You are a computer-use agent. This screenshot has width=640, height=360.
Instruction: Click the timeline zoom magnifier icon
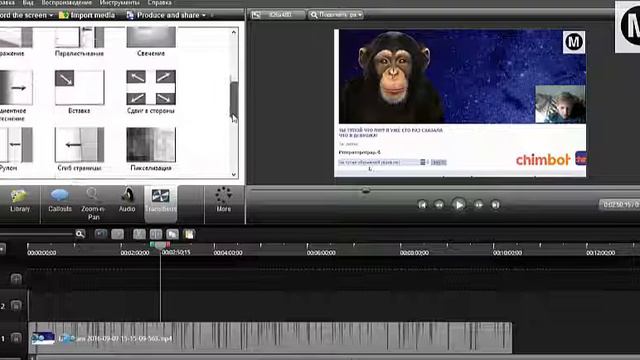tap(80, 234)
